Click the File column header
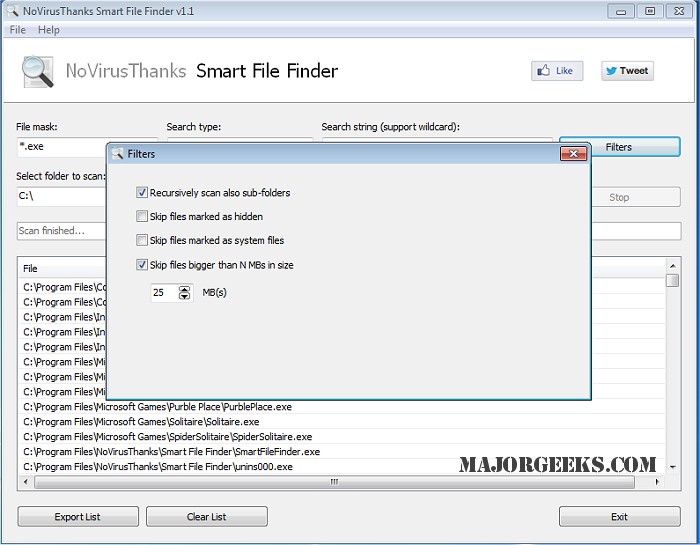 62,268
